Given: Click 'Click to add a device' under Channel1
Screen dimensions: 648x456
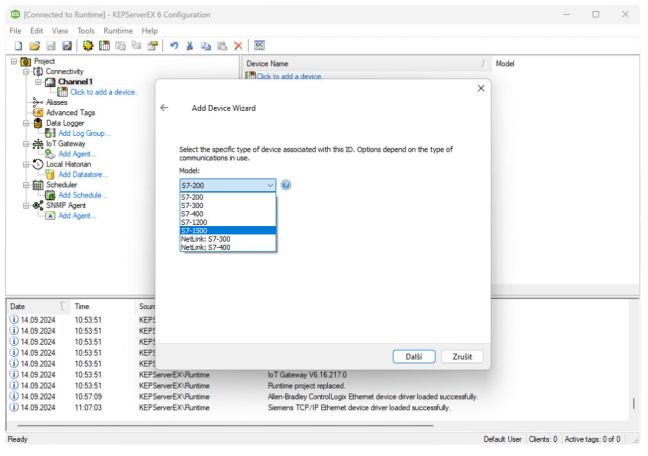Looking at the screenshot, I should (x=103, y=92).
